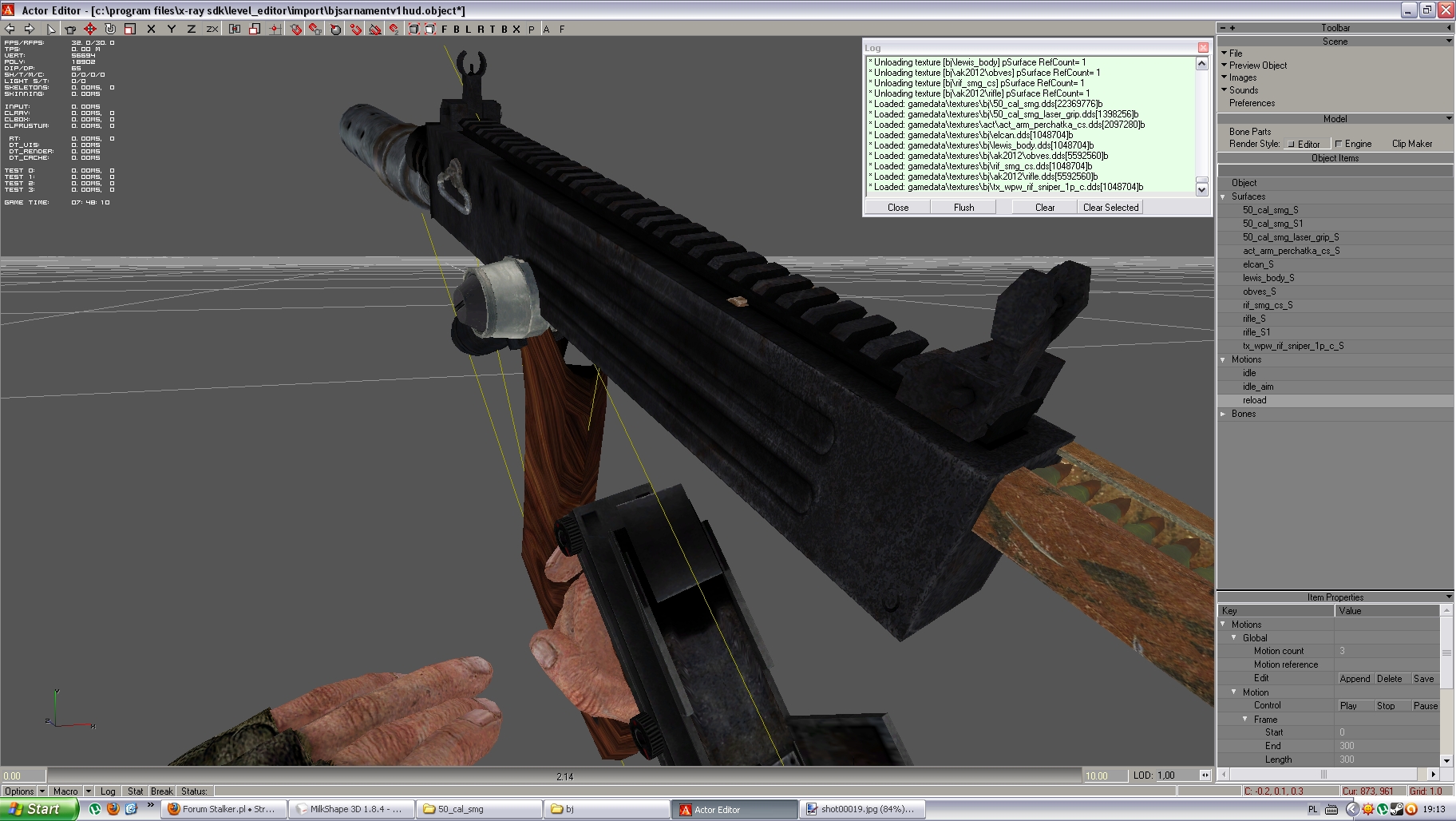Click Append in the motion Edit row
Viewport: 1456px width, 821px height.
click(x=1355, y=679)
